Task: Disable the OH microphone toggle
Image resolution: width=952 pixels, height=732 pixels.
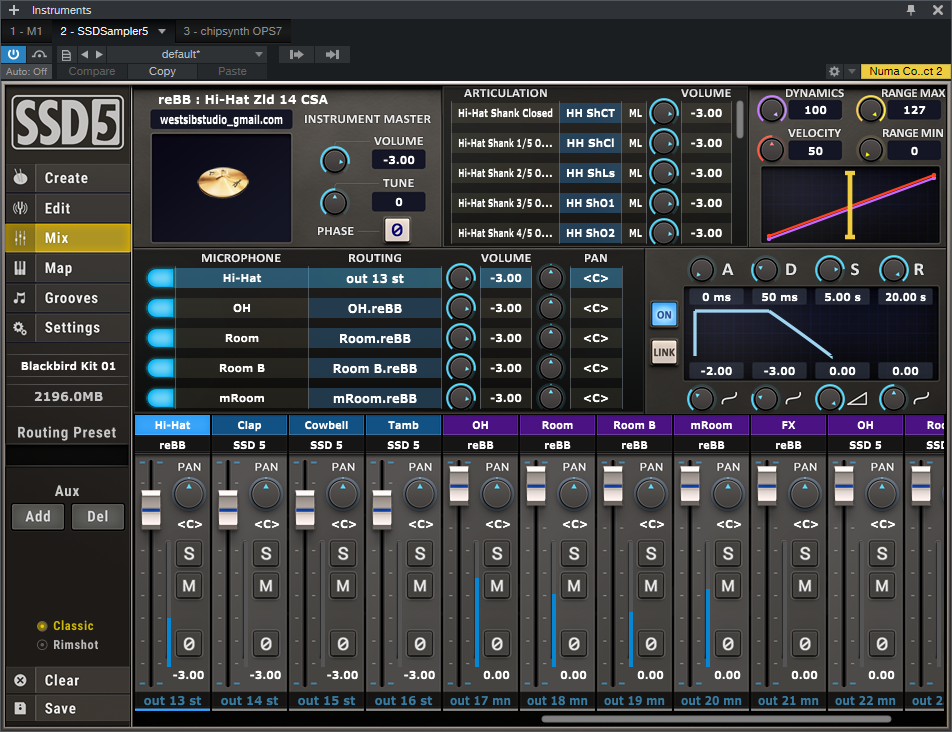Action: (159, 309)
